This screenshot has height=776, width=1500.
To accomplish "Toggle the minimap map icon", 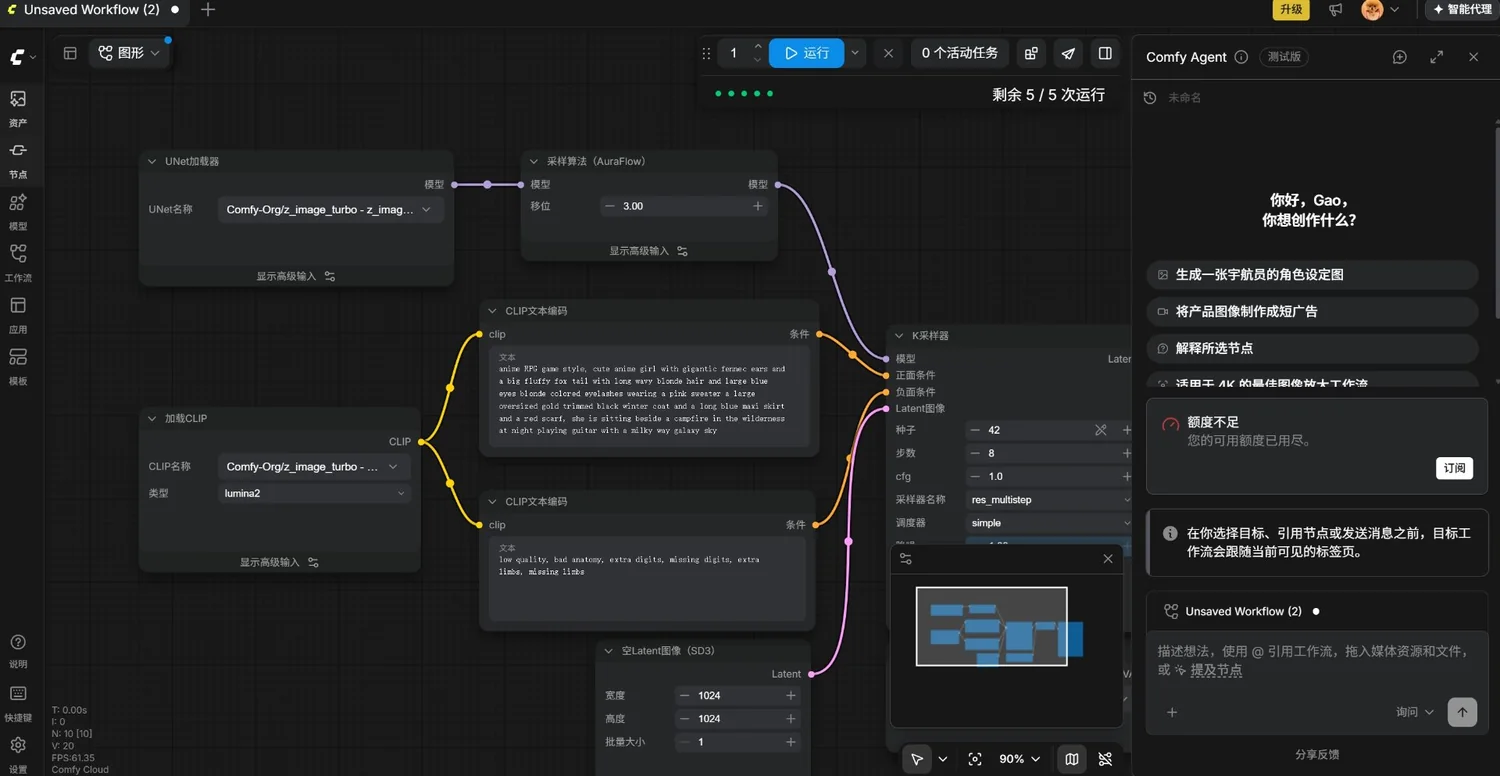I will coord(1071,759).
